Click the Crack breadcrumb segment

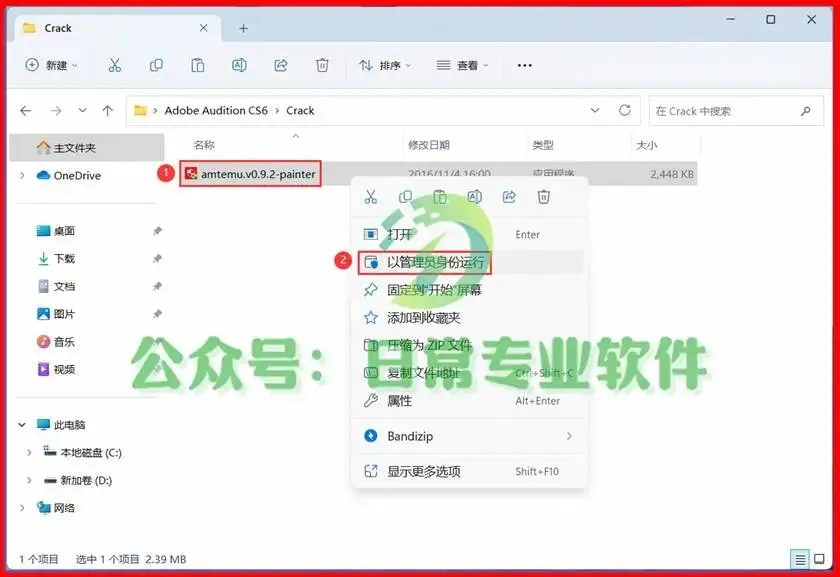[300, 110]
